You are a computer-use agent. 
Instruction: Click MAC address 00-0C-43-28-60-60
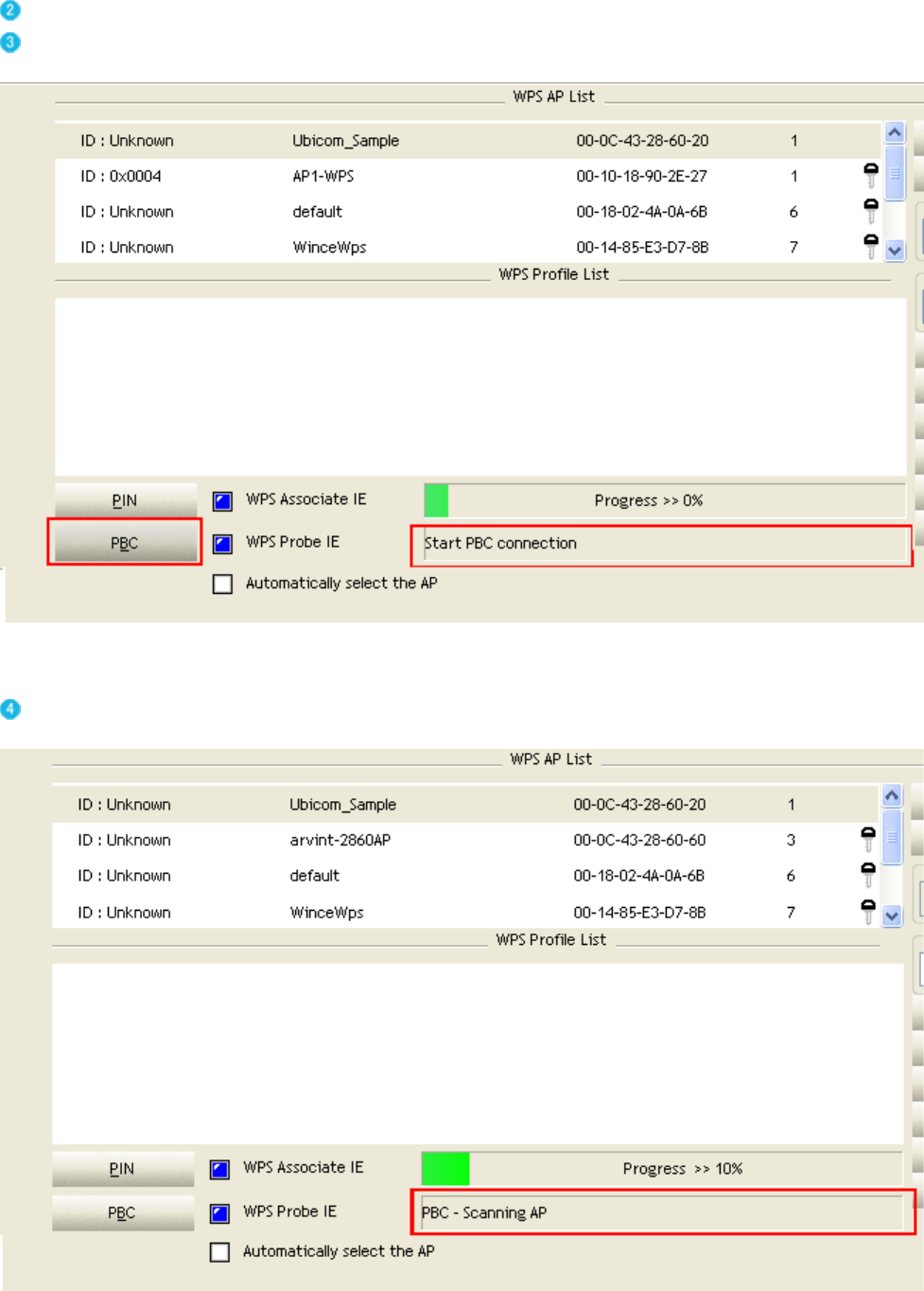(x=639, y=840)
